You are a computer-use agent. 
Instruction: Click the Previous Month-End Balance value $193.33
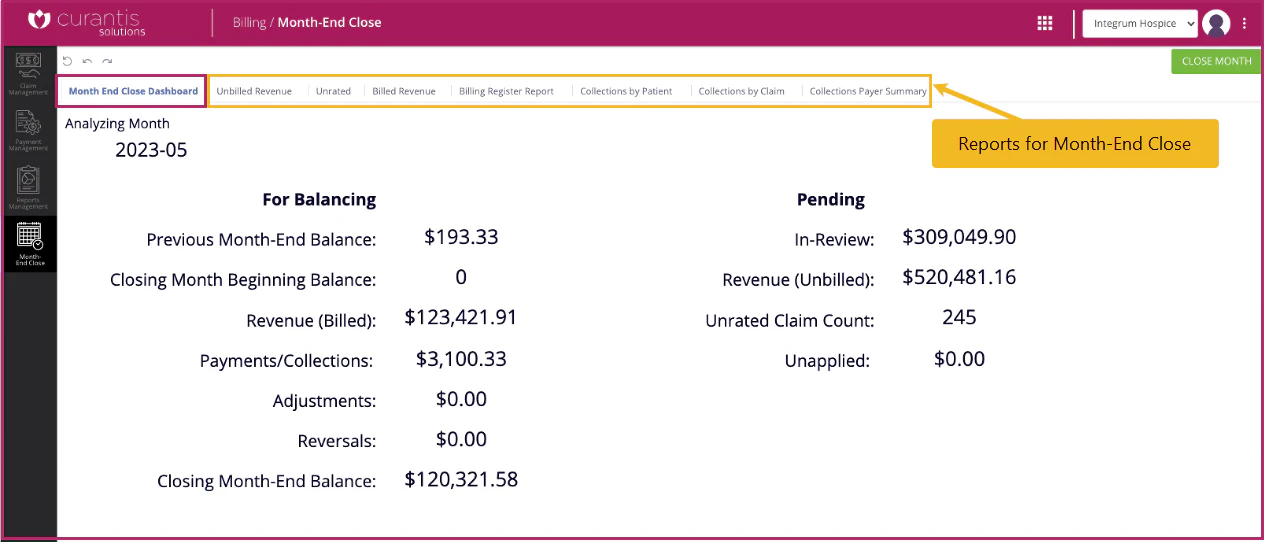(461, 237)
